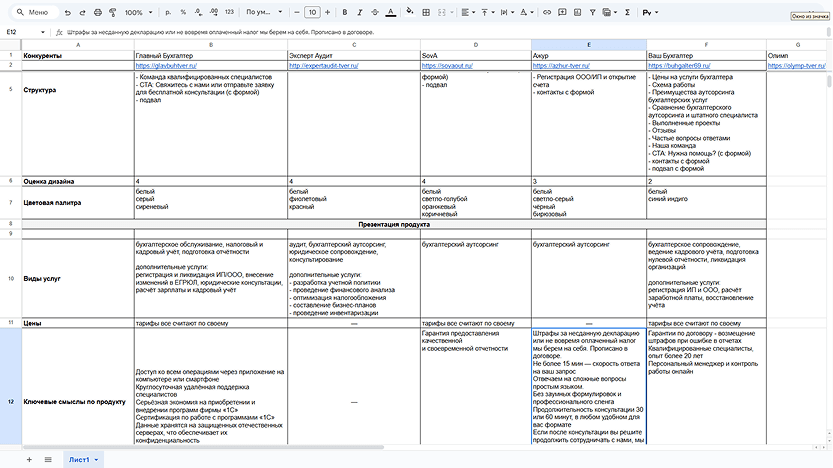Switch to the Лист1 tab

(79, 460)
